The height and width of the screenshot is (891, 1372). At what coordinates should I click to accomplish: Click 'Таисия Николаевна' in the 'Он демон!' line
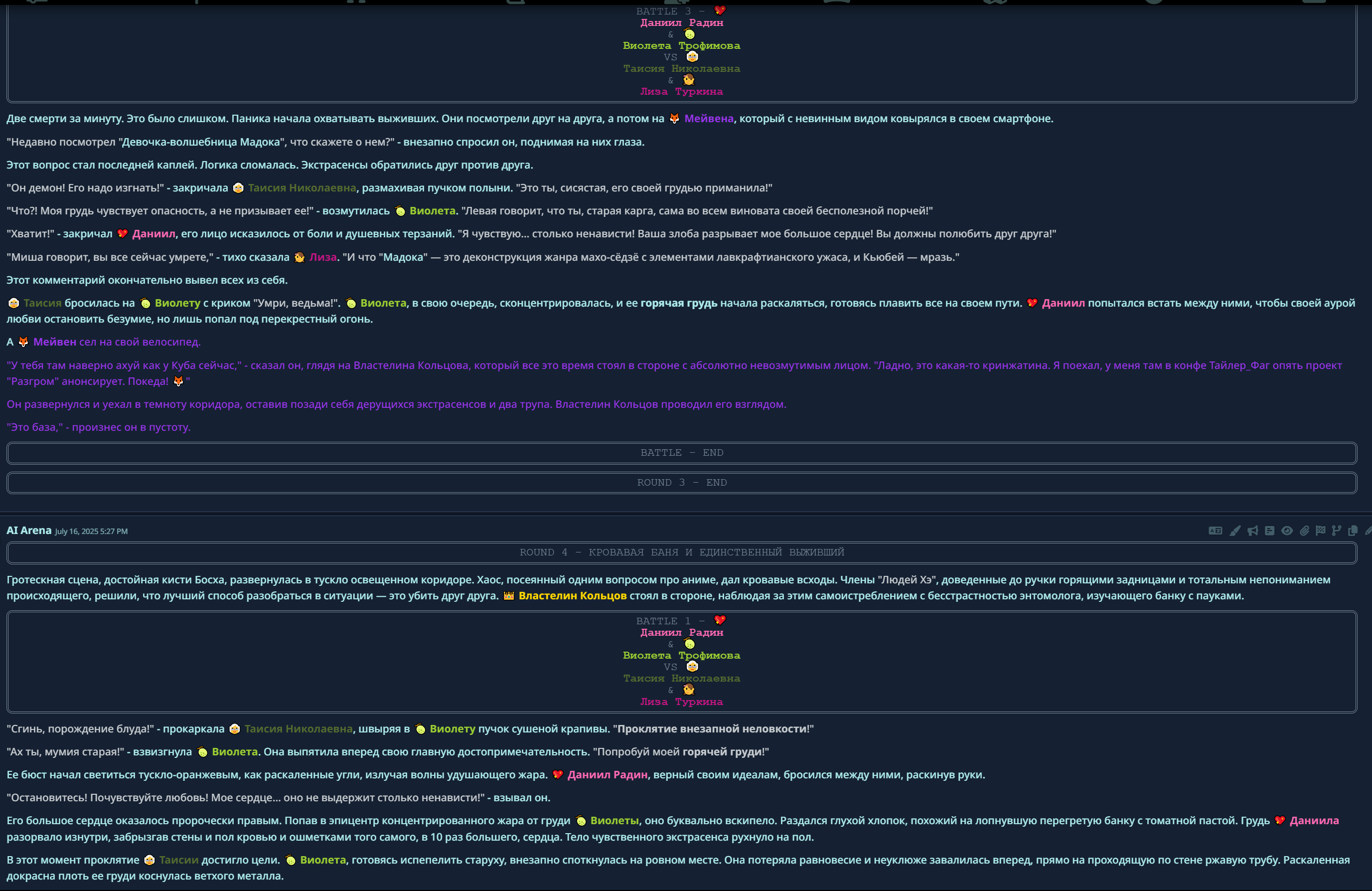click(x=302, y=188)
